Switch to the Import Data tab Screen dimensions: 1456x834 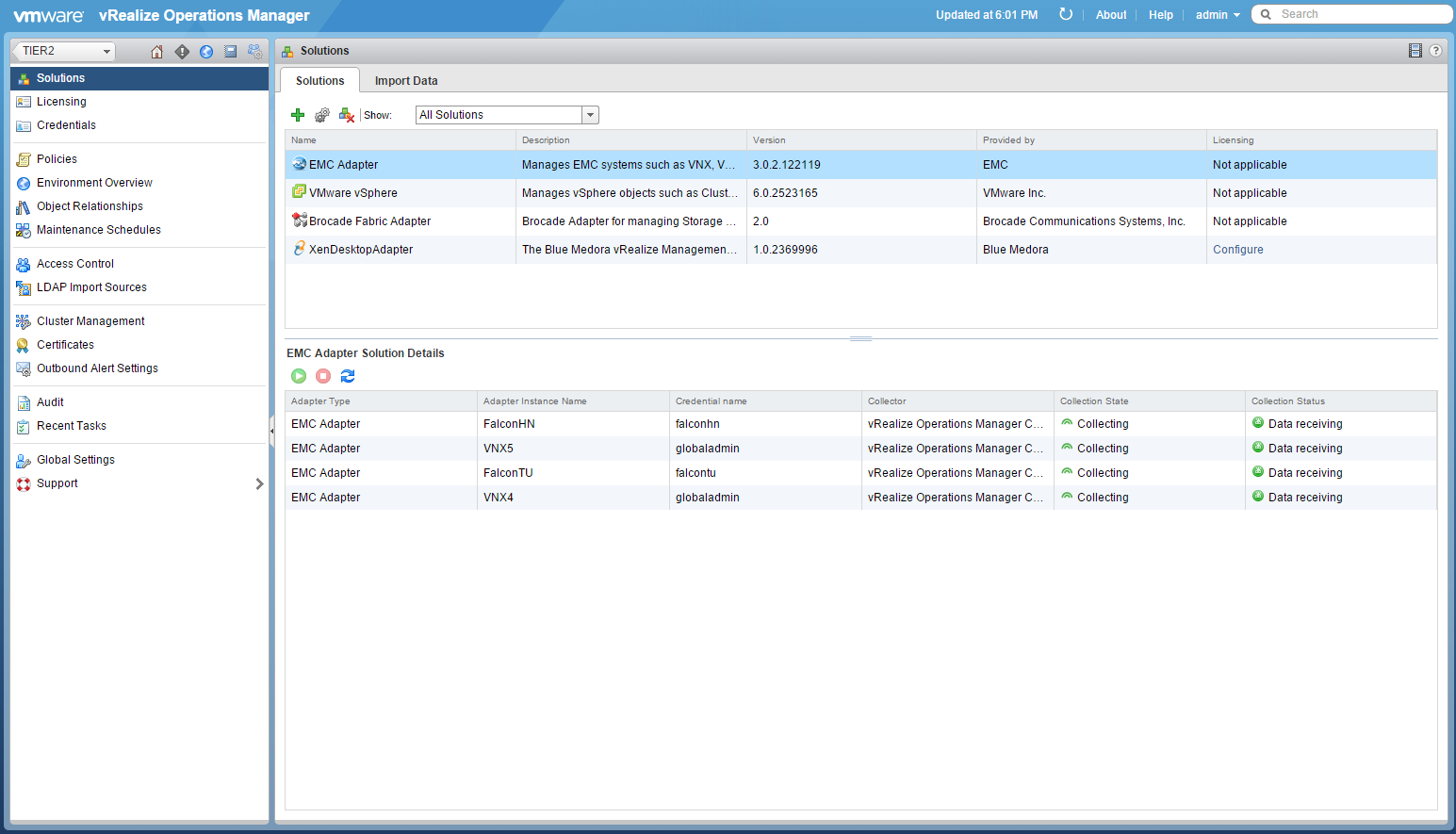pyautogui.click(x=406, y=81)
